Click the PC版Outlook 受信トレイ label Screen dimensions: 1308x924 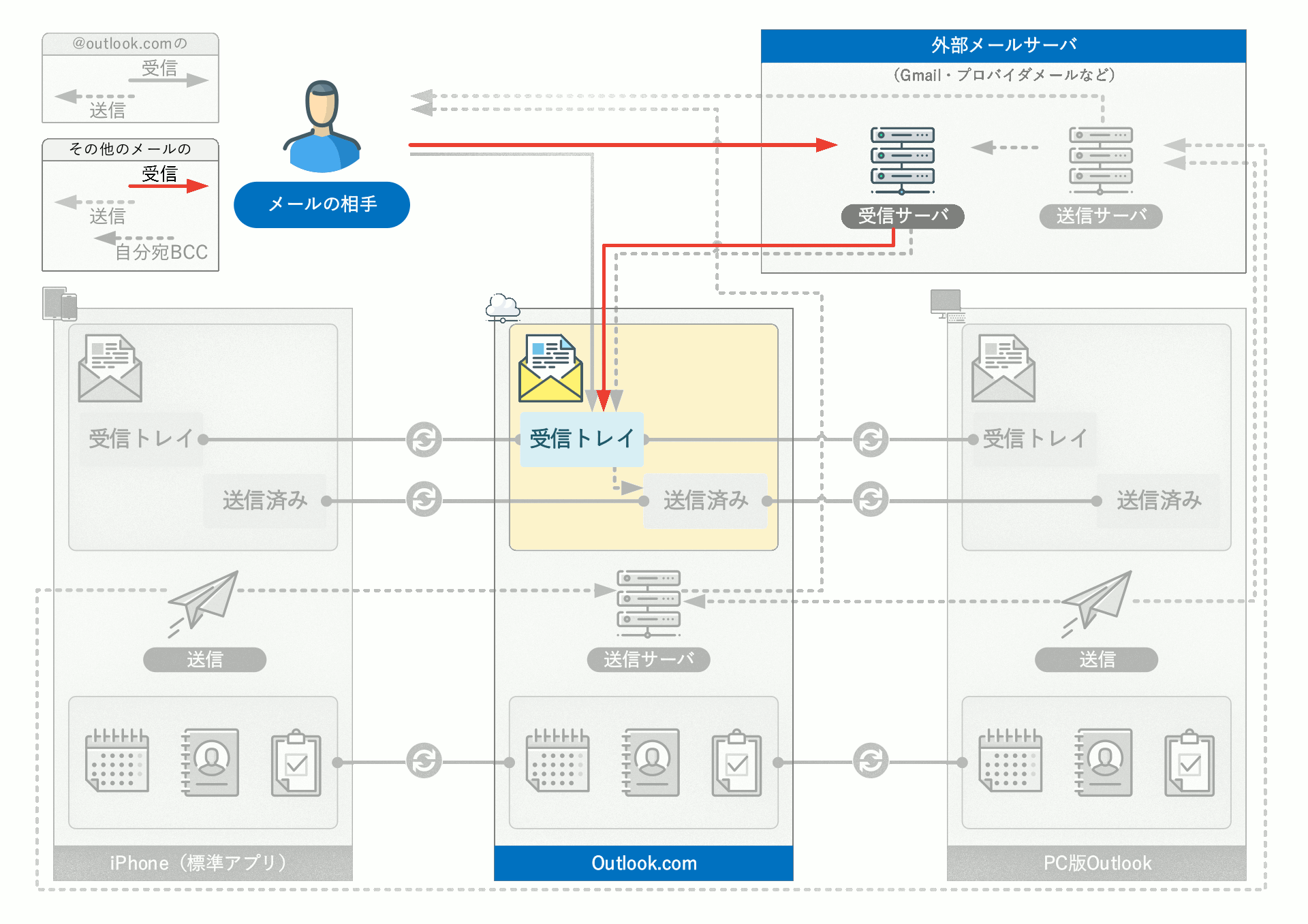[1035, 439]
